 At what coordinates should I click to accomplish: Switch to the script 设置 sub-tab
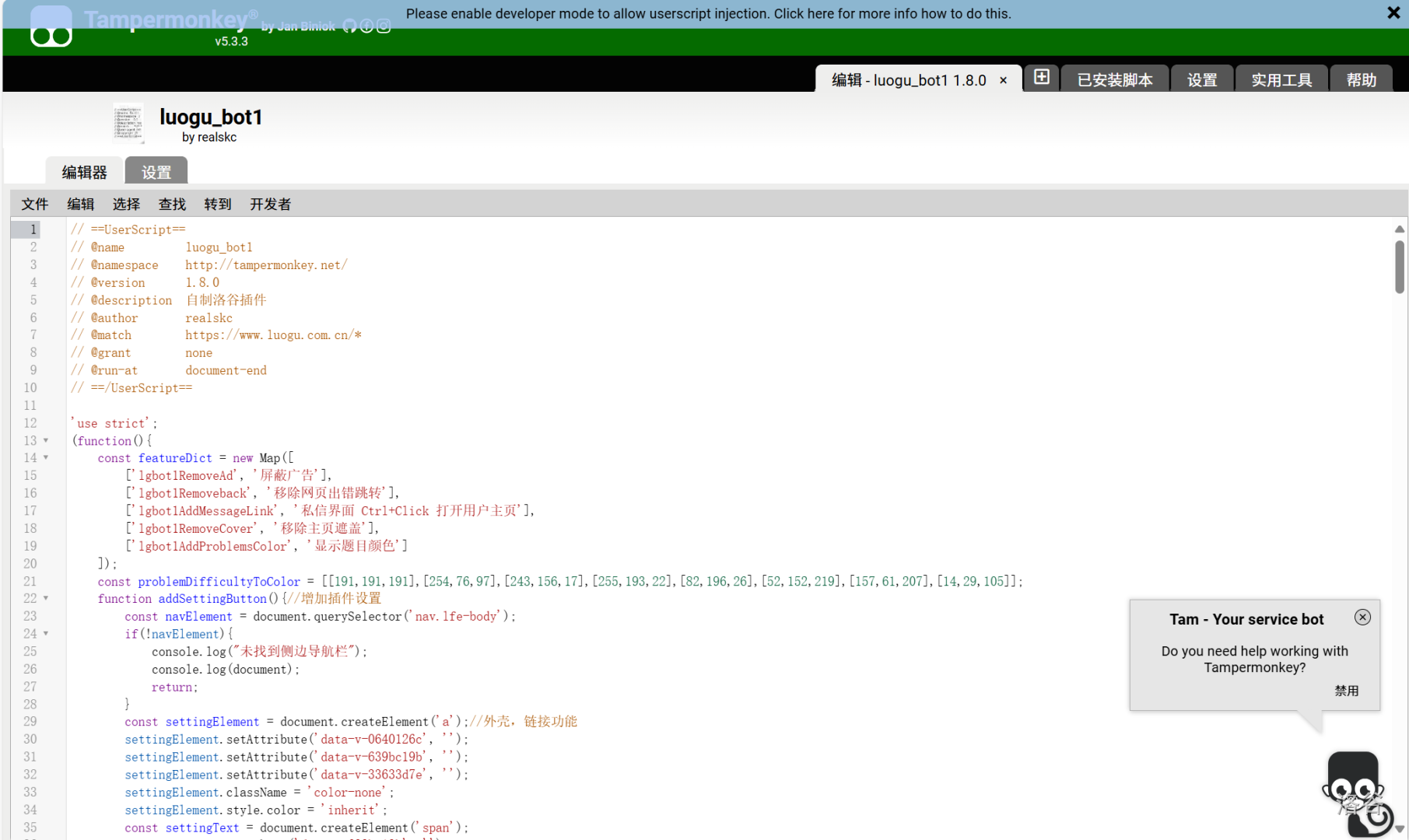pyautogui.click(x=156, y=172)
